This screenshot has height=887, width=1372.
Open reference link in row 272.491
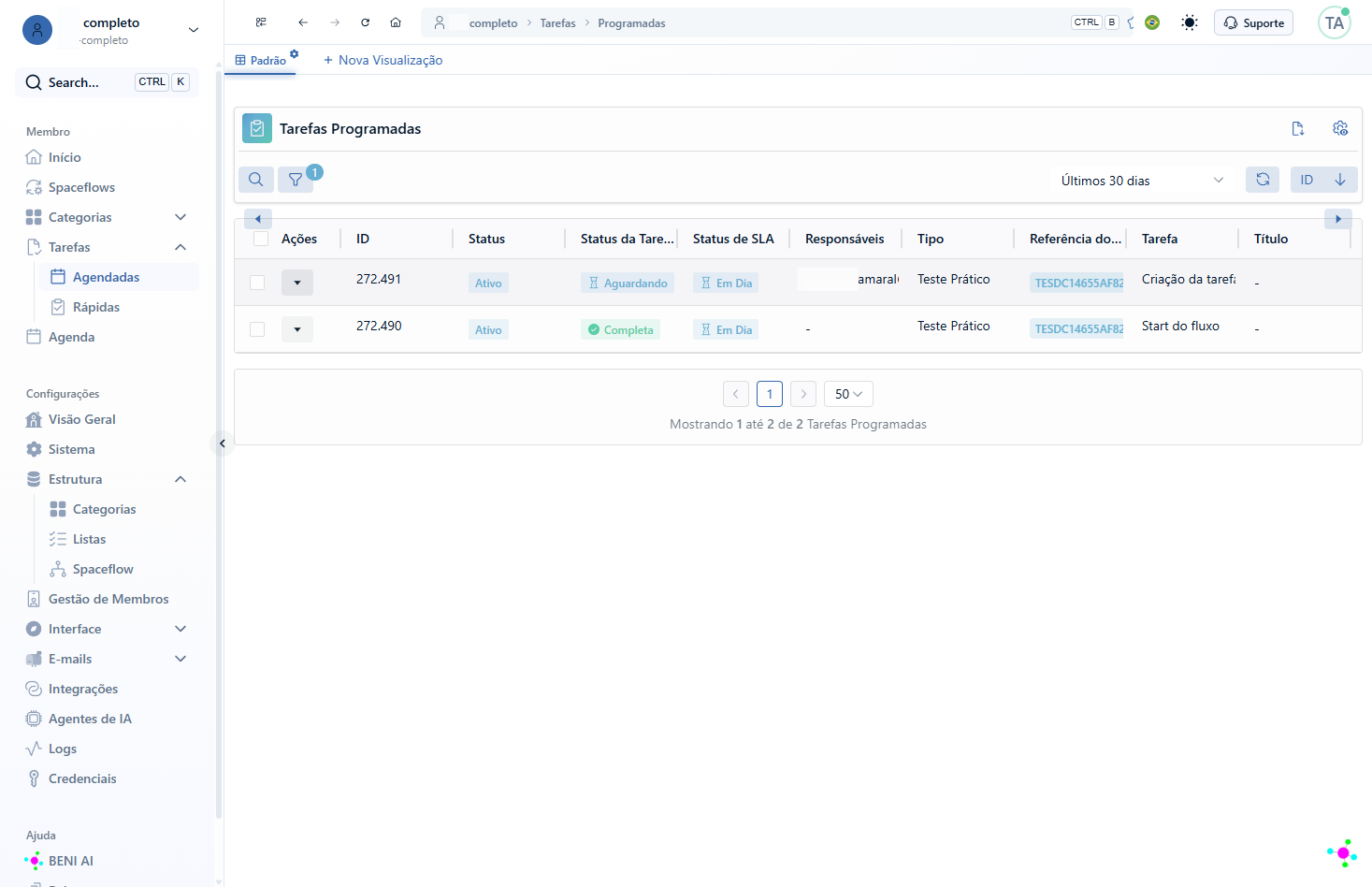(x=1078, y=283)
